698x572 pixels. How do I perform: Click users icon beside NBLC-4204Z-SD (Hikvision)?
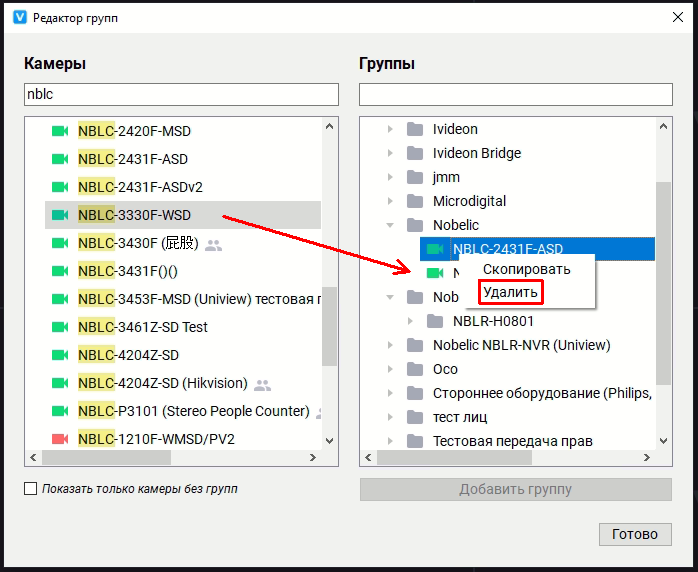click(x=262, y=385)
